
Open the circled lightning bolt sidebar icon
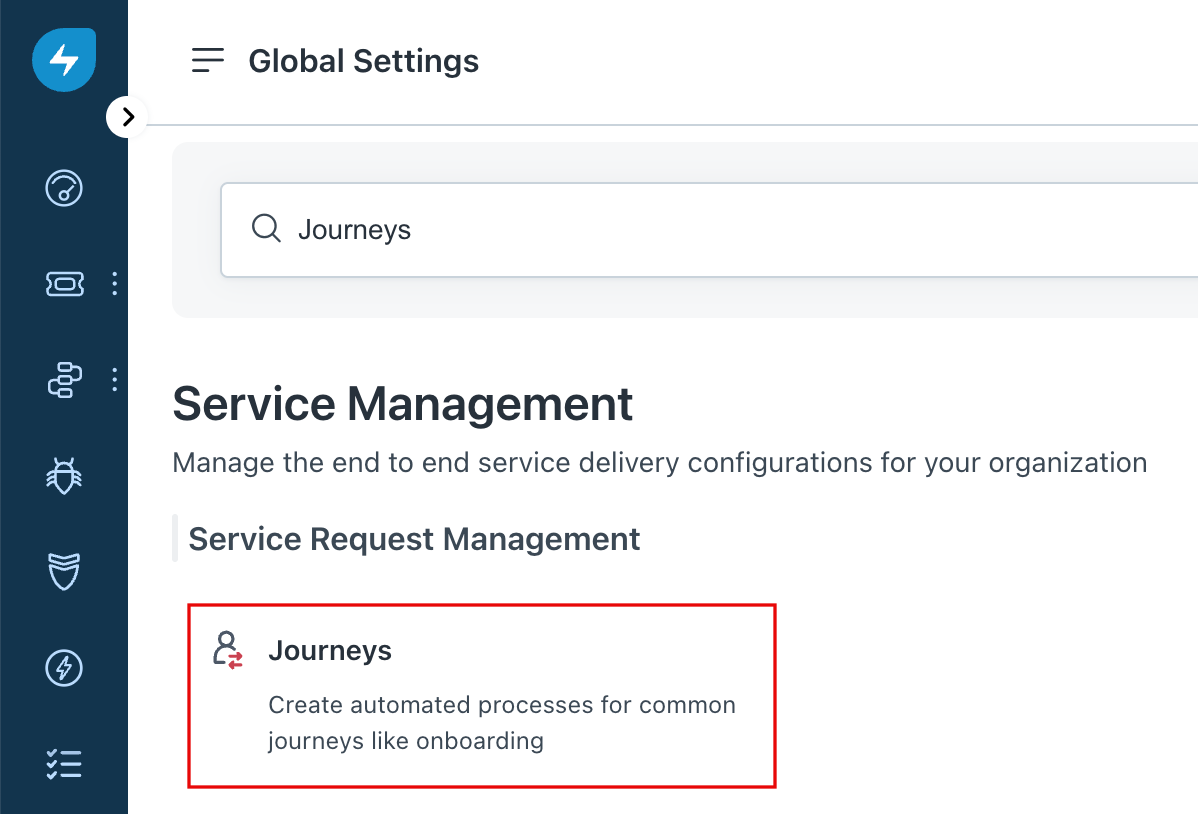pos(64,668)
